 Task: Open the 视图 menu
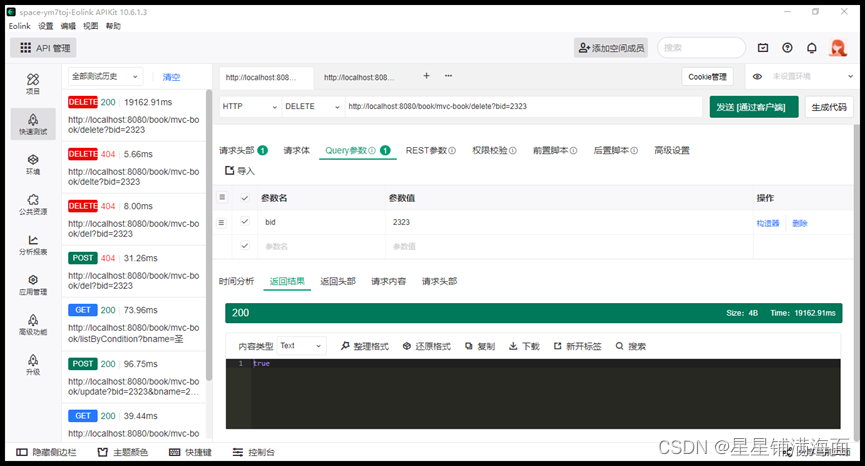90,26
